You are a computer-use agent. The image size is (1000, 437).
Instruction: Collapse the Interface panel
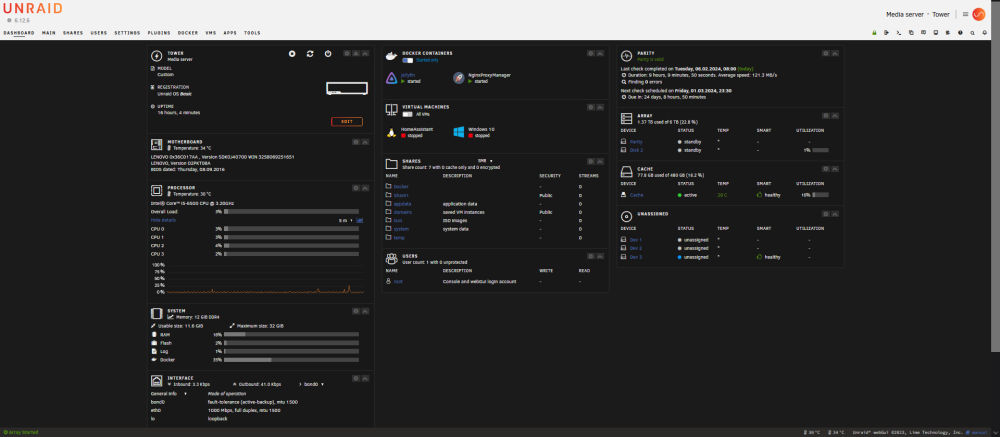365,378
